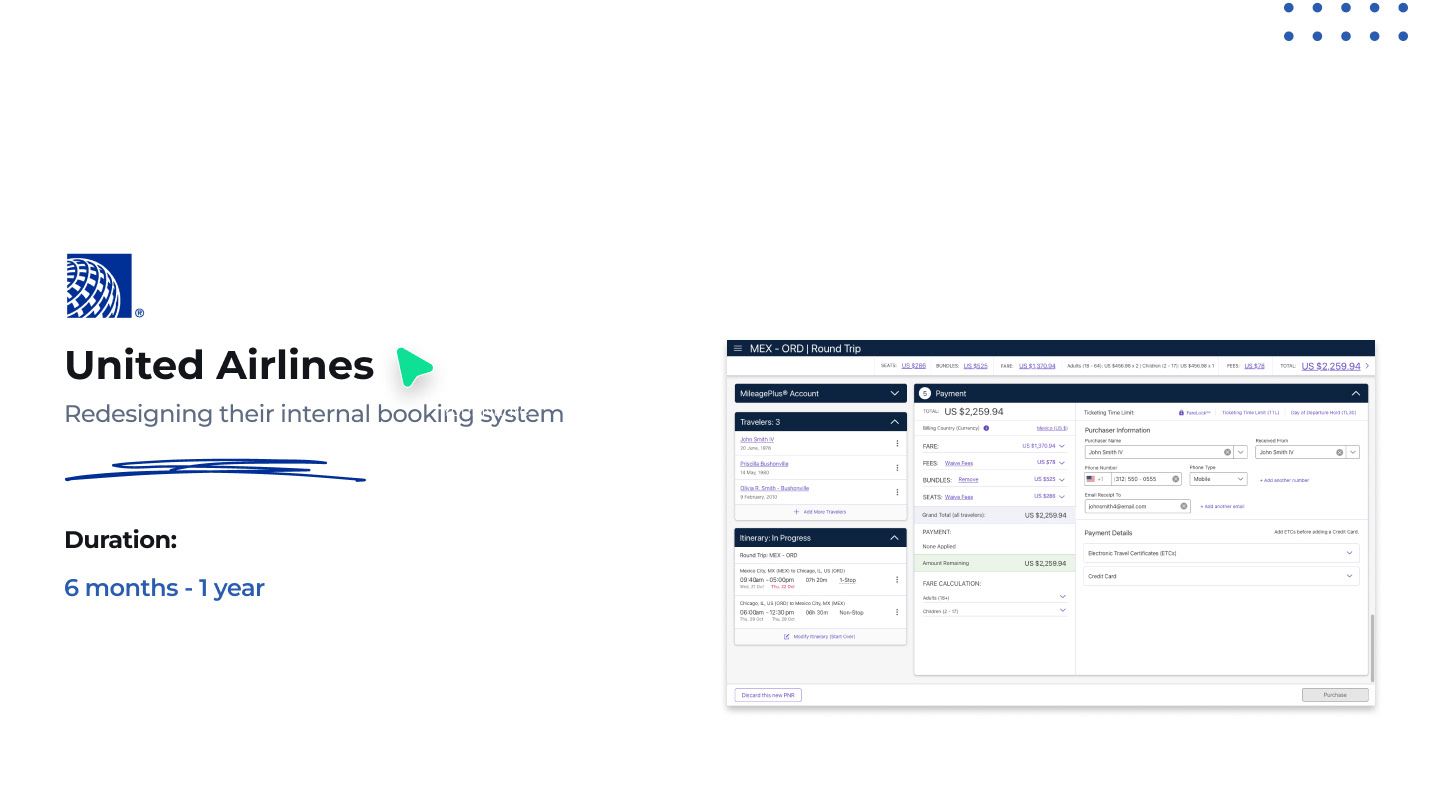This screenshot has height=811, width=1439.
Task: Click the Mexico (US $) billing currency link
Action: tap(1052, 428)
